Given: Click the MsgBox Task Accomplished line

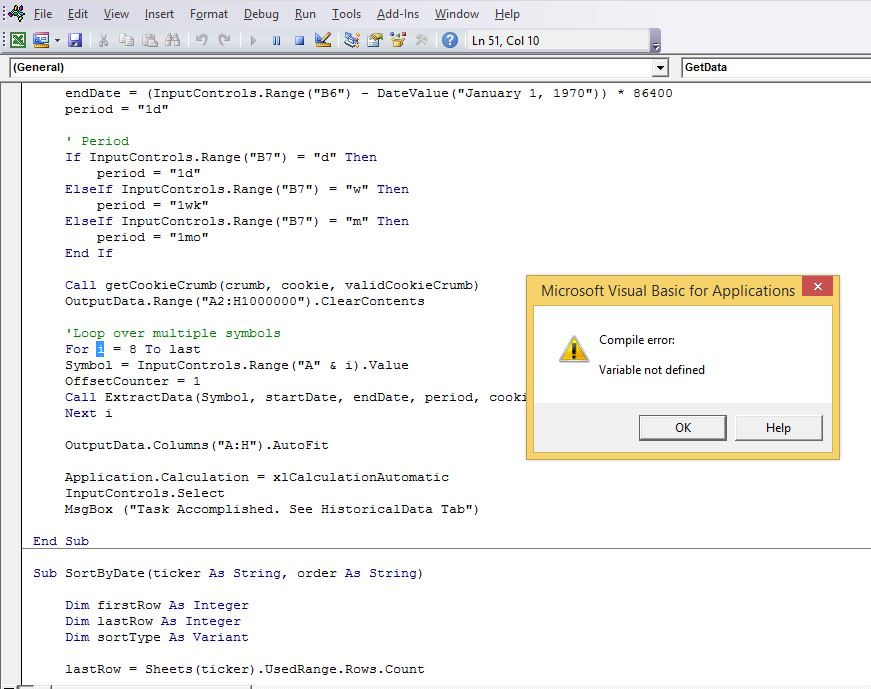Looking at the screenshot, I should point(272,509).
